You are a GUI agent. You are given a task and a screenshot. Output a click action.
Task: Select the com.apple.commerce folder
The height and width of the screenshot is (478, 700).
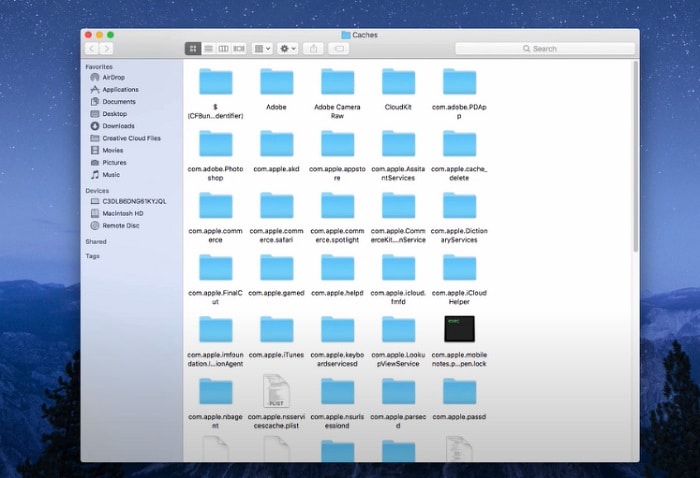click(x=216, y=206)
